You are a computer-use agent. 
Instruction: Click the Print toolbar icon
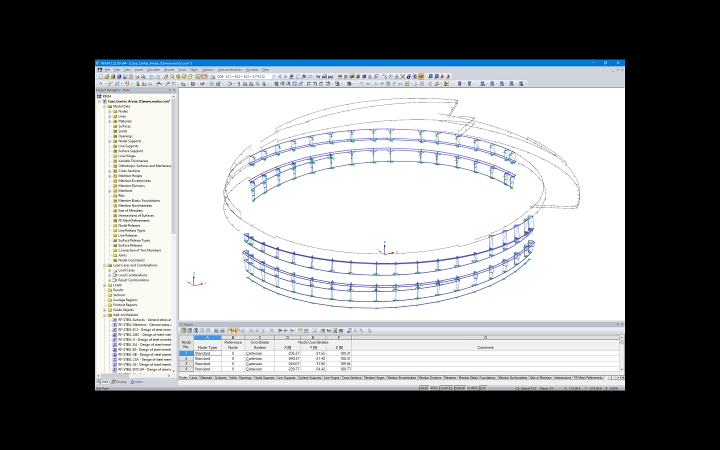coord(137,77)
